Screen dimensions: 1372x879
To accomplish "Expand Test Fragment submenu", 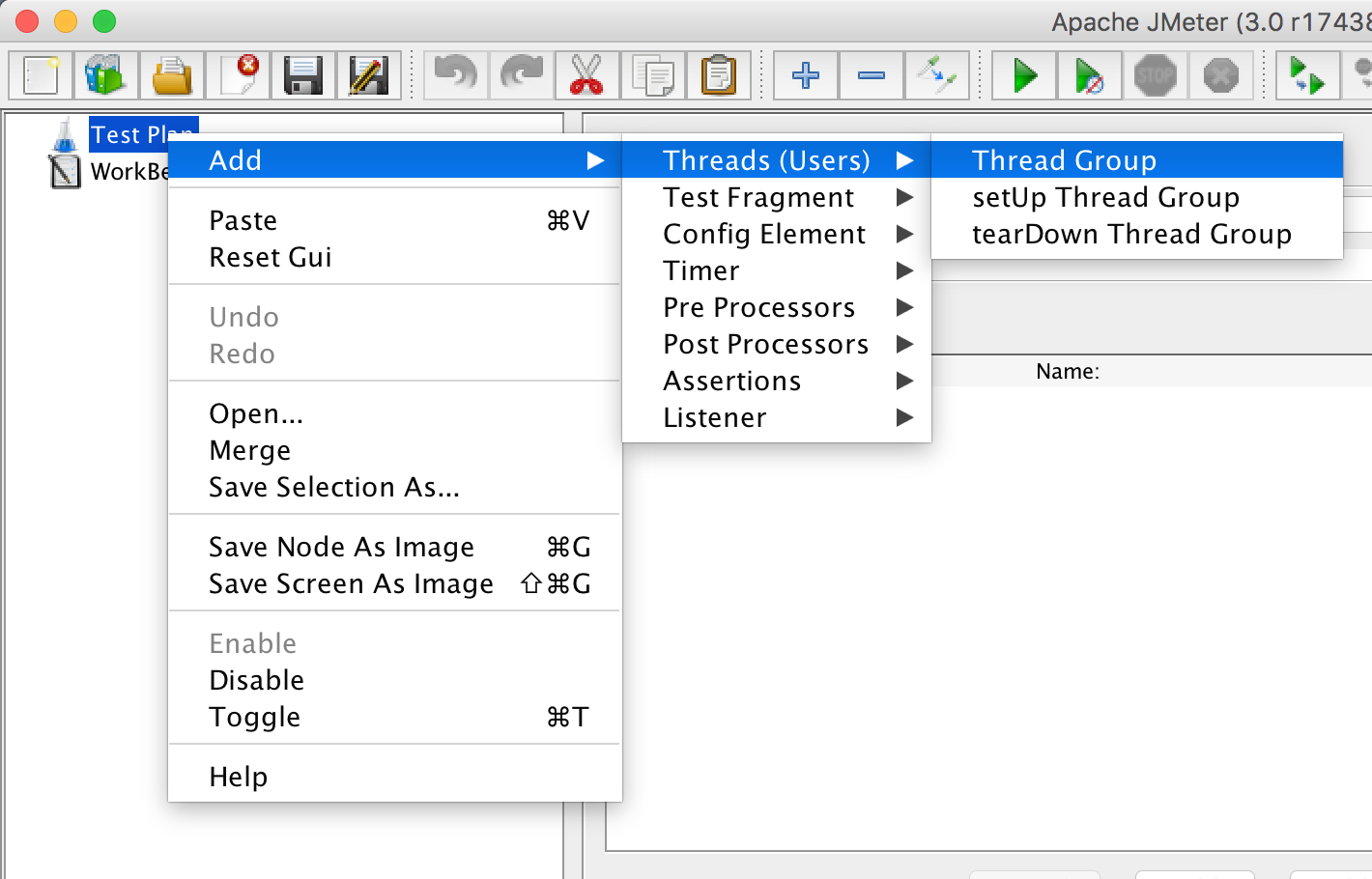I will point(777,197).
